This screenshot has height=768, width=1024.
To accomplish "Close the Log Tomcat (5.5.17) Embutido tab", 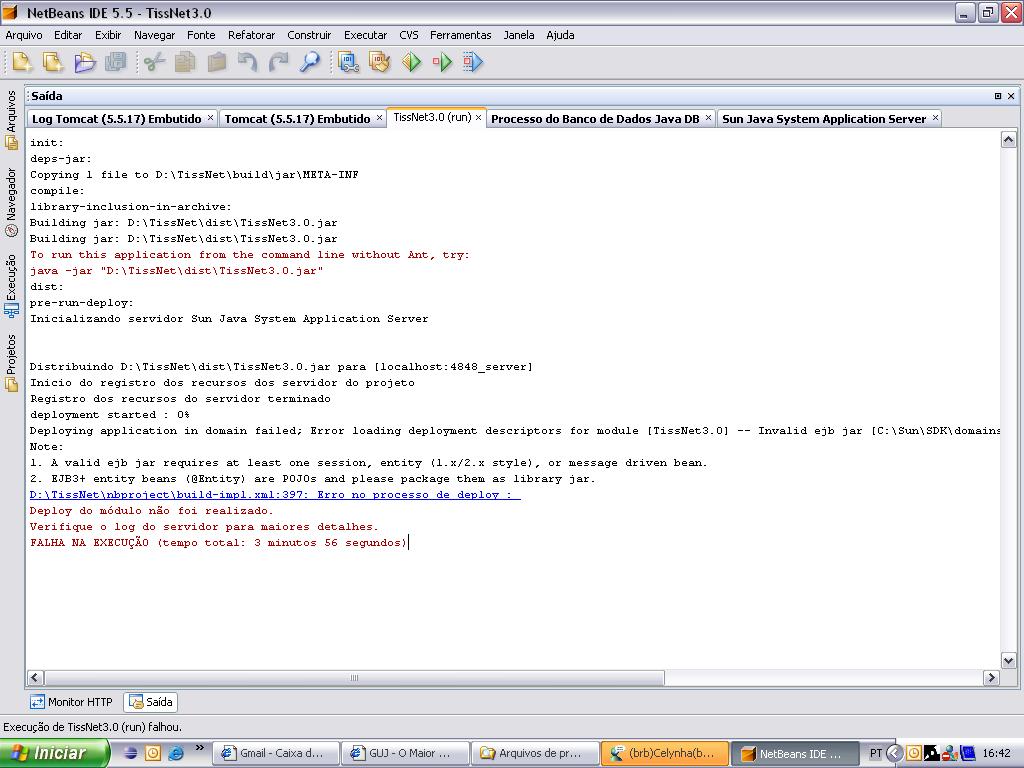I will (210, 118).
